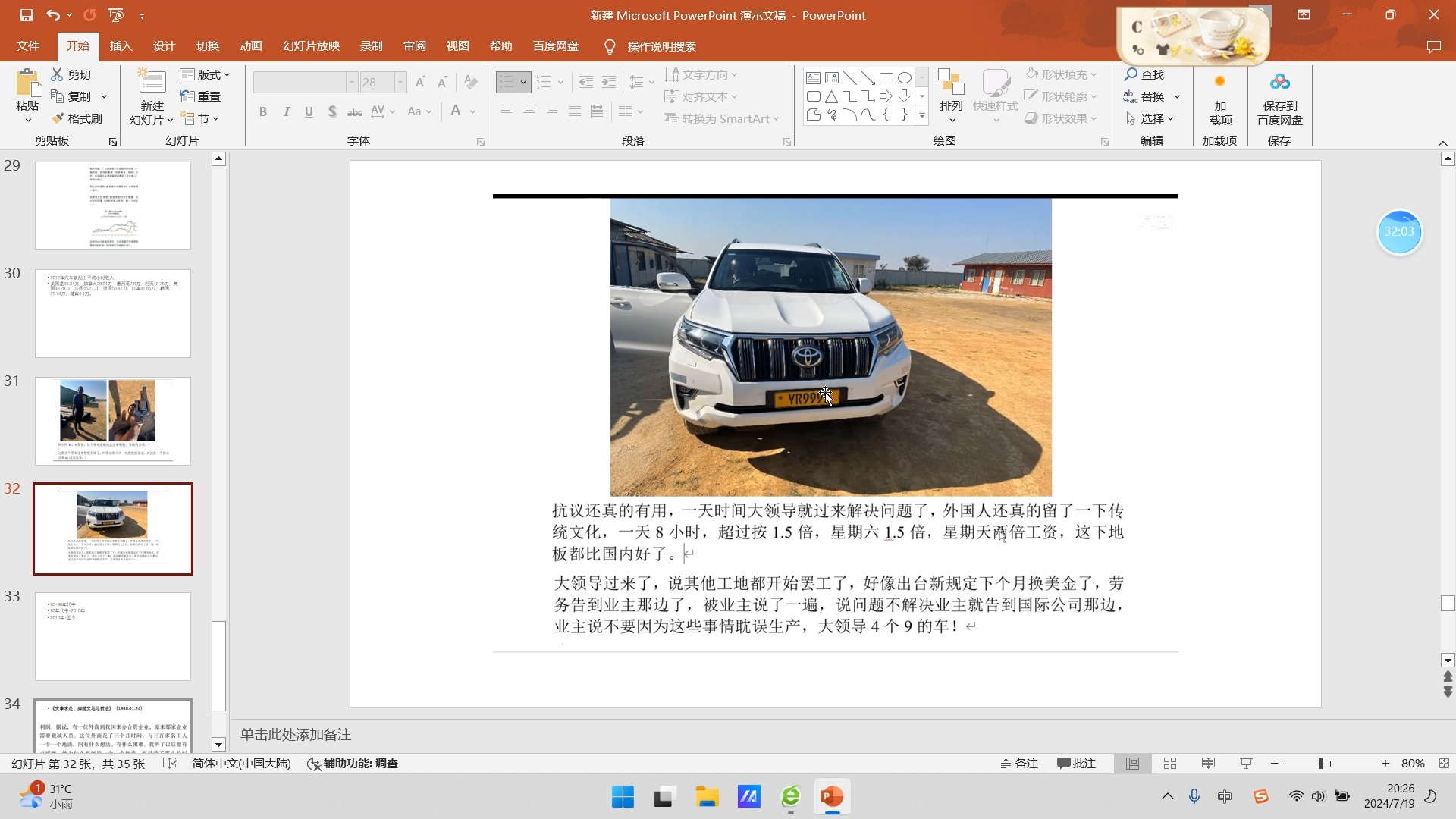Switch to the Slide Show tab

tap(312, 46)
